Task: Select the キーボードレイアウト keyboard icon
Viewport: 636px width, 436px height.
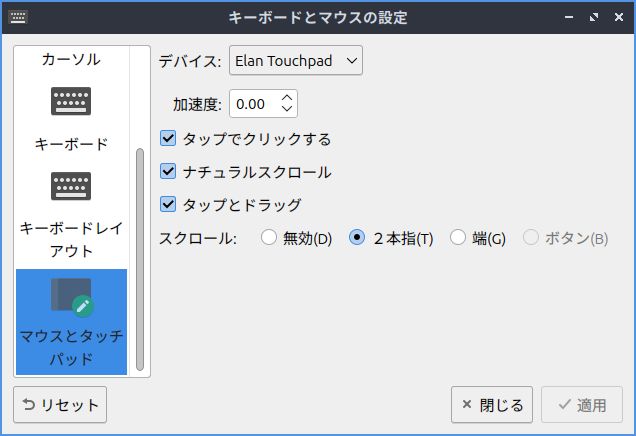Action: pyautogui.click(x=71, y=186)
